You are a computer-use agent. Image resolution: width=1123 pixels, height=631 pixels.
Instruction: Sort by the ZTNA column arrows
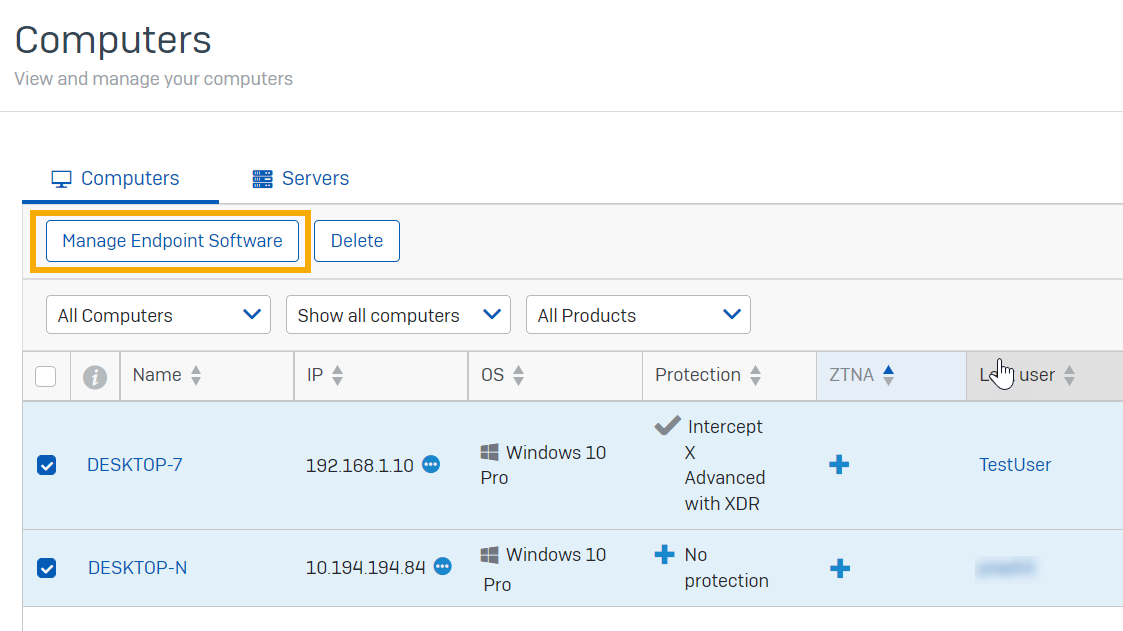pos(888,376)
